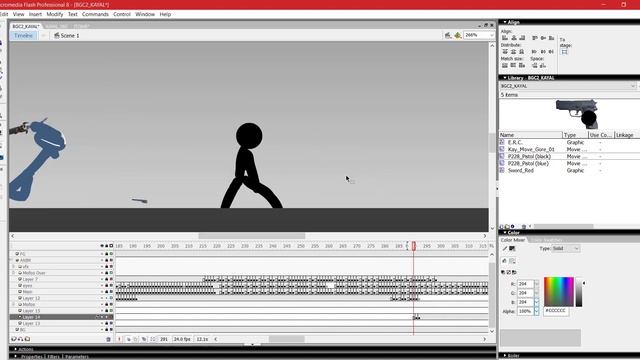Click the Modify Onion Markers button
640x360 pixels.
pos(153,339)
